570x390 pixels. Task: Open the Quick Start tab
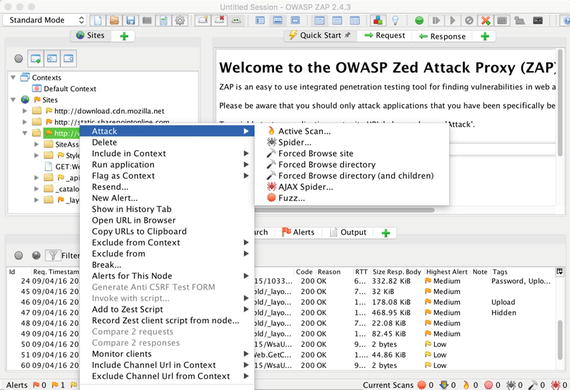tap(320, 35)
